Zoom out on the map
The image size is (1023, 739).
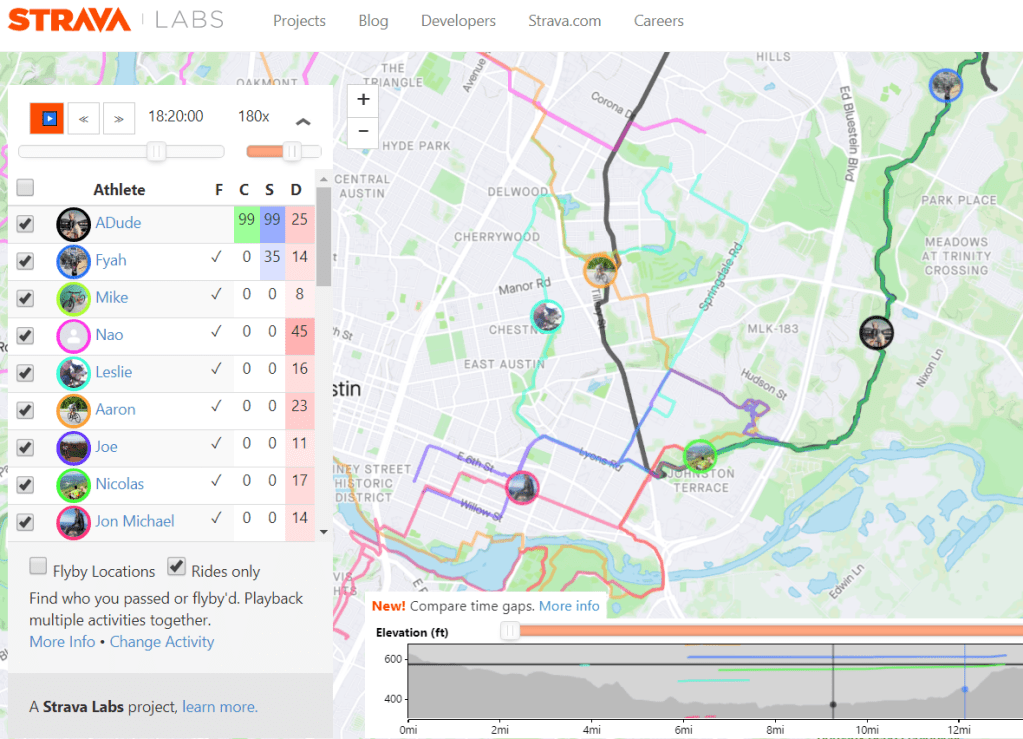[363, 131]
